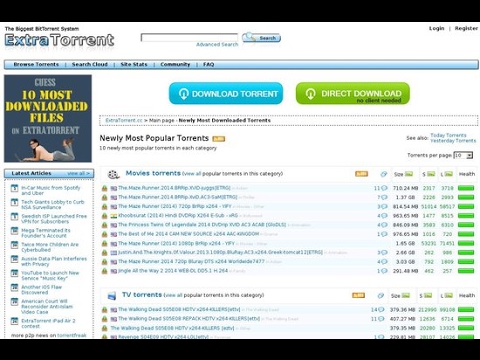
Task: Sort Movies torrents by Leechers icon
Action: tap(448, 174)
